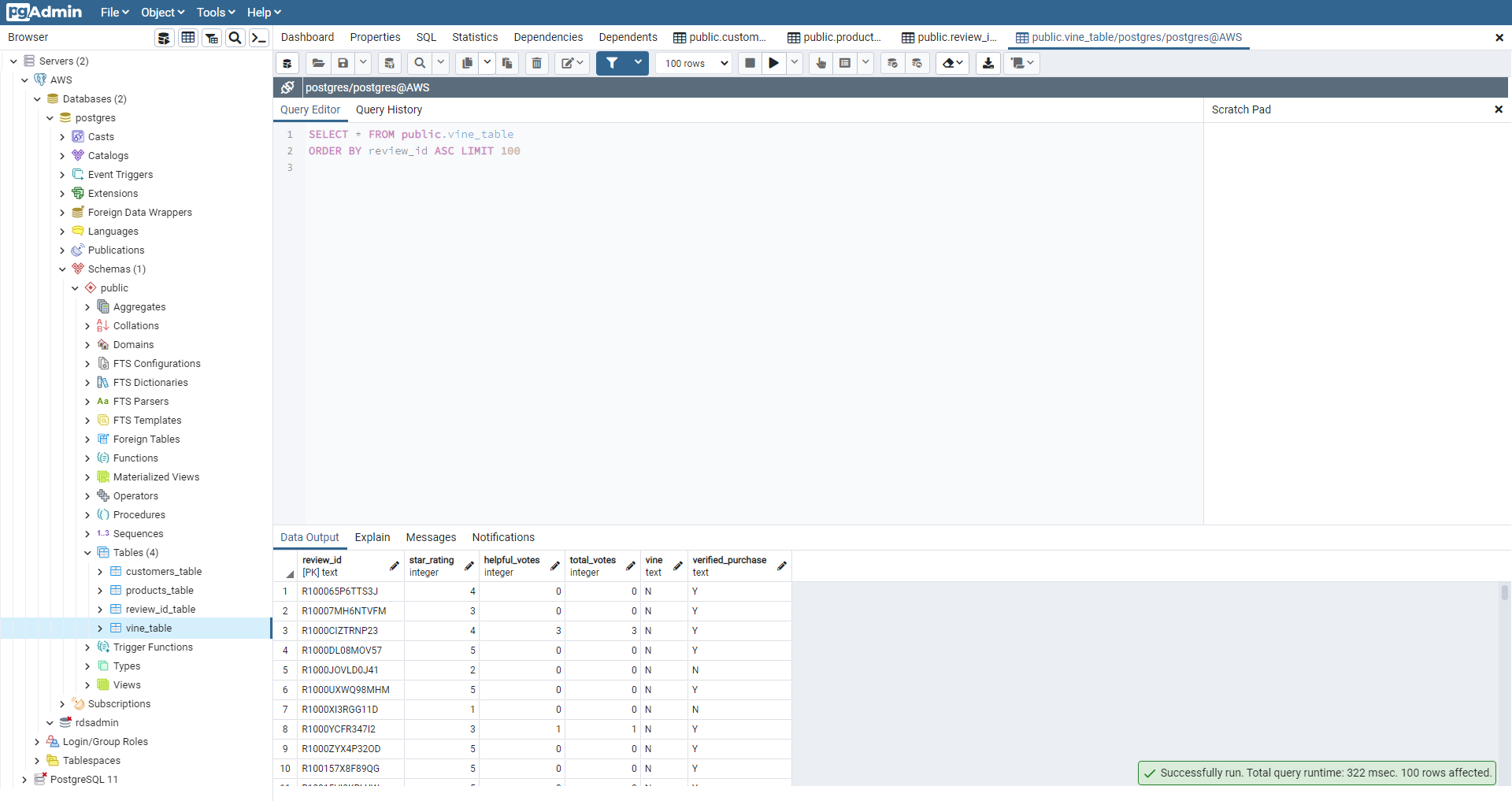Expand the customers_table tree node

100,572
